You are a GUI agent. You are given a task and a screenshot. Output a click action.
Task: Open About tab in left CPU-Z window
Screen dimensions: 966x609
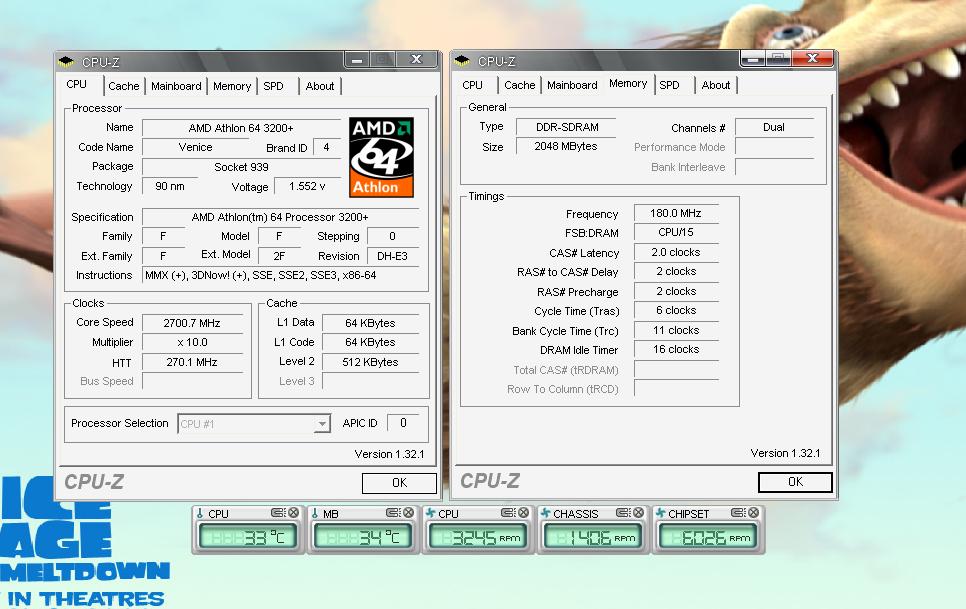[320, 86]
